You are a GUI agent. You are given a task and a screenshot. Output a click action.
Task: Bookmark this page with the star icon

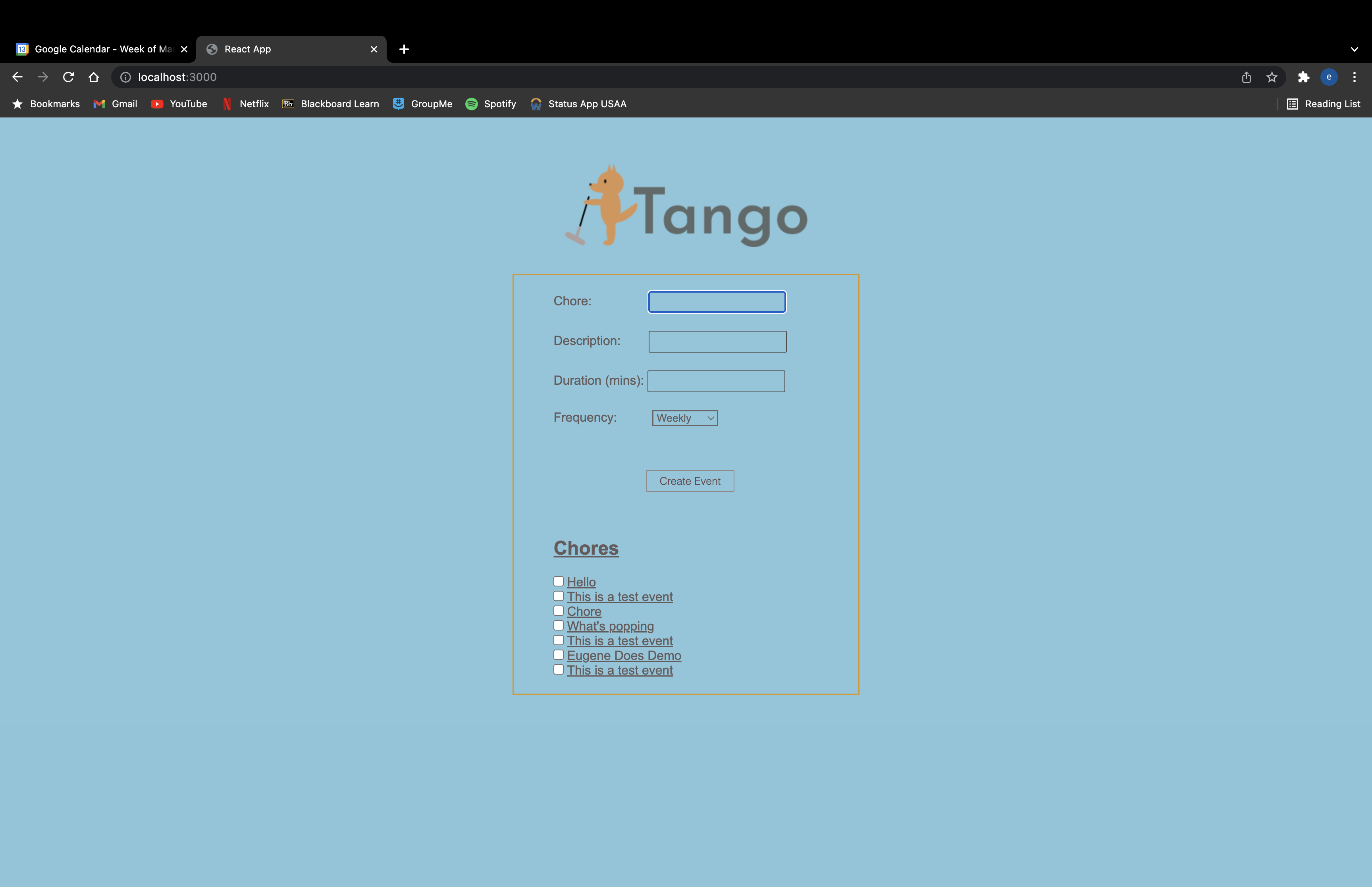pyautogui.click(x=1272, y=77)
